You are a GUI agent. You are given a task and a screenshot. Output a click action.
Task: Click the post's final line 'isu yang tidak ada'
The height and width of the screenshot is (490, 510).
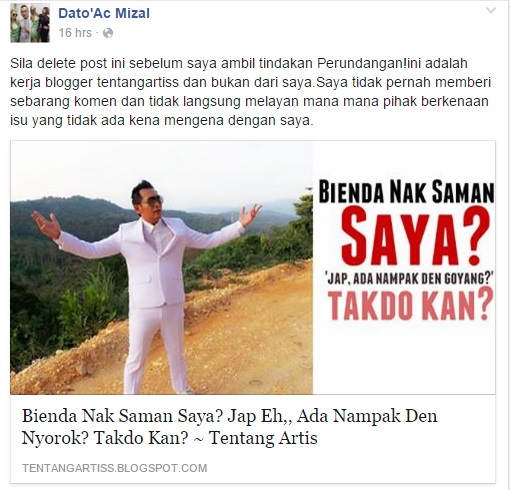coord(162,120)
